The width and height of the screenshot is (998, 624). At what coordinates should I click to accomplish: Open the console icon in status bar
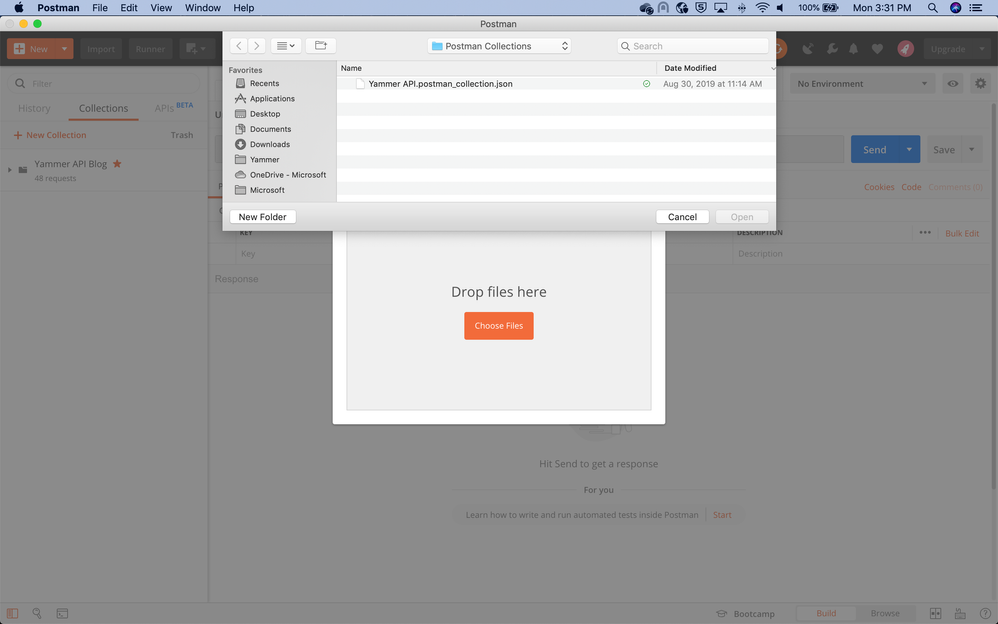62,613
